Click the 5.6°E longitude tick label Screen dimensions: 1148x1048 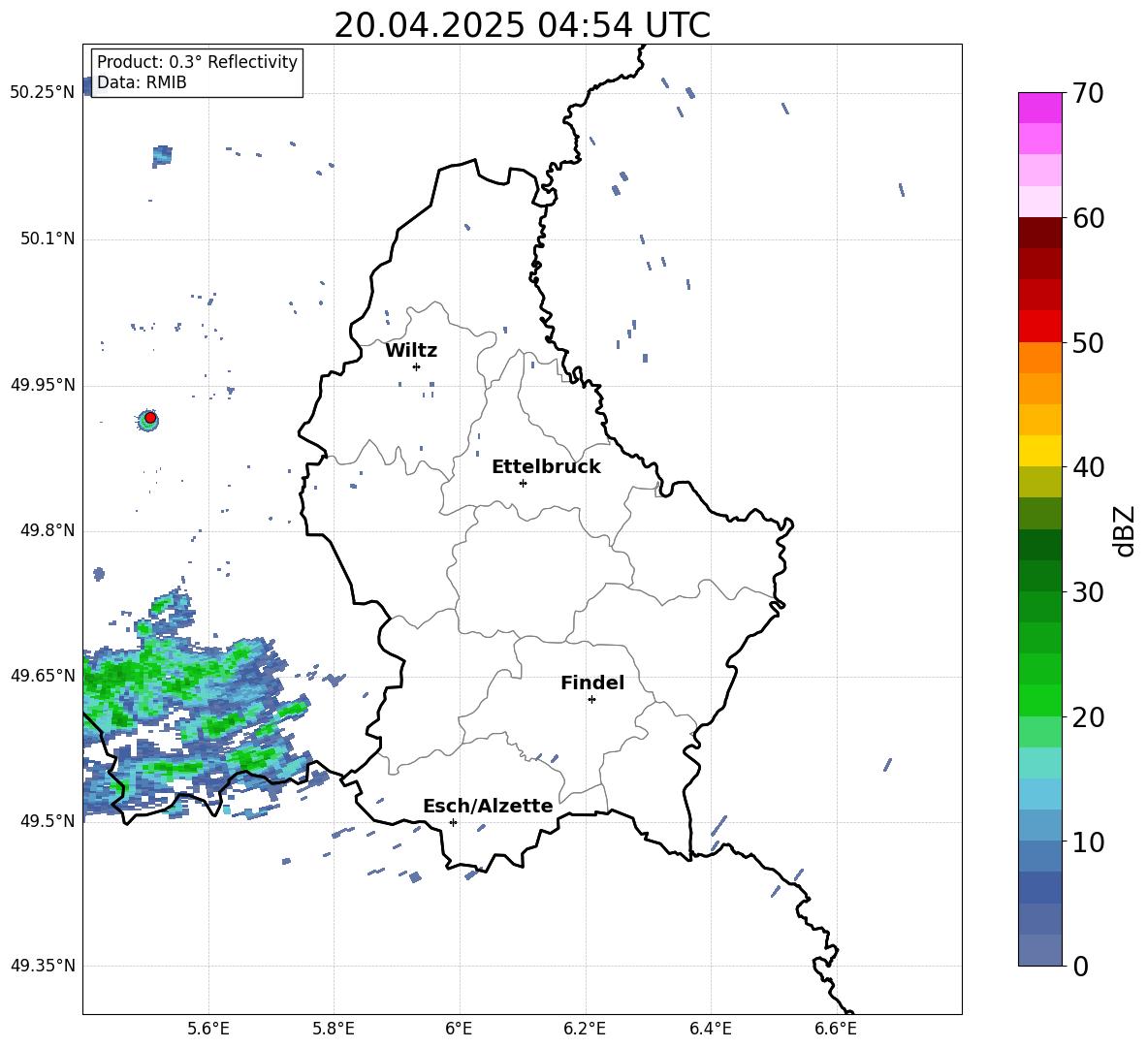(208, 1029)
